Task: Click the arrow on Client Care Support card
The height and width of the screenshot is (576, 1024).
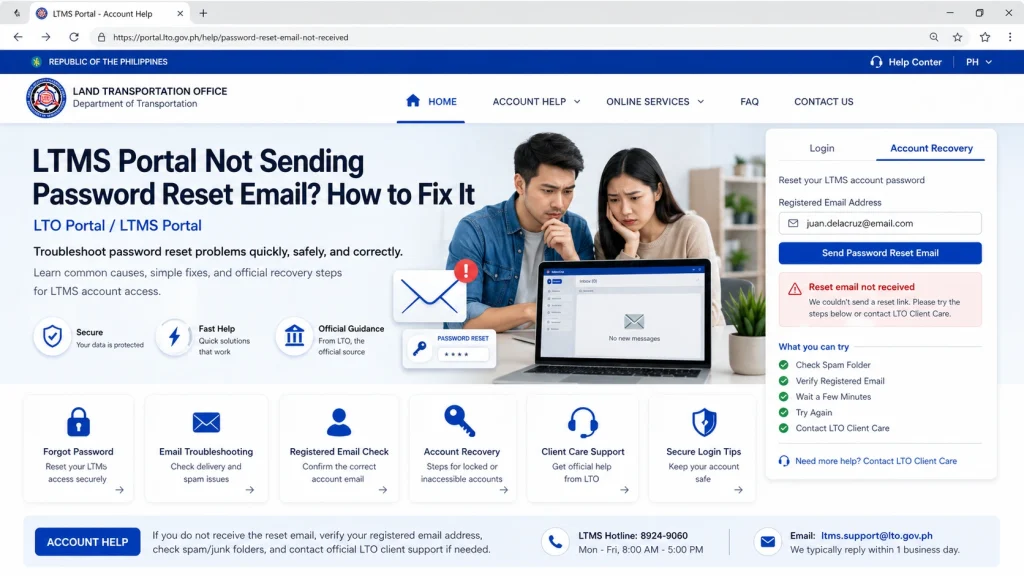Action: (624, 490)
